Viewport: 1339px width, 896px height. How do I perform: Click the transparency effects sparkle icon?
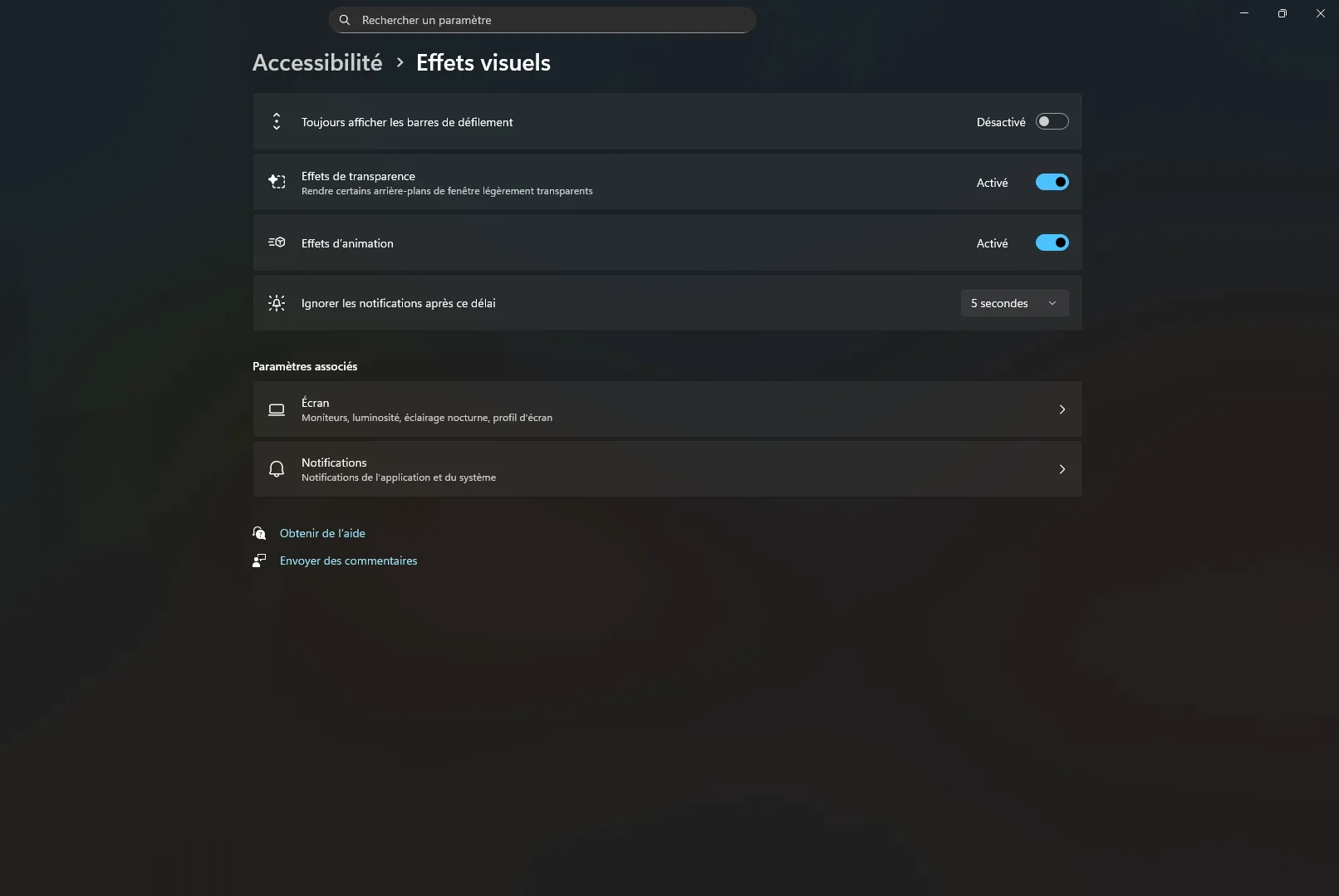[x=277, y=182]
